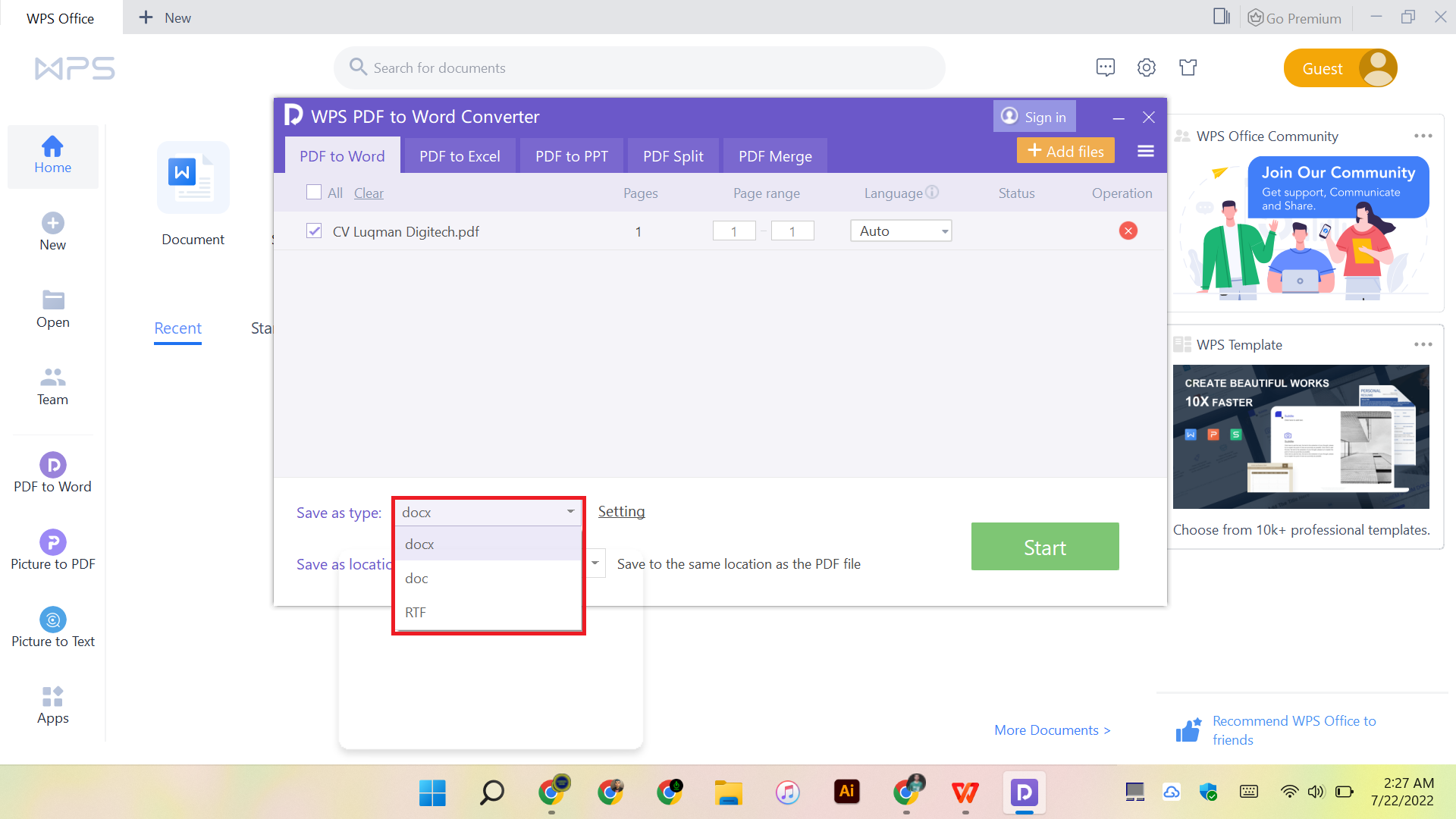Uncheck CV Luqman Digitech.pdf

coord(314,231)
